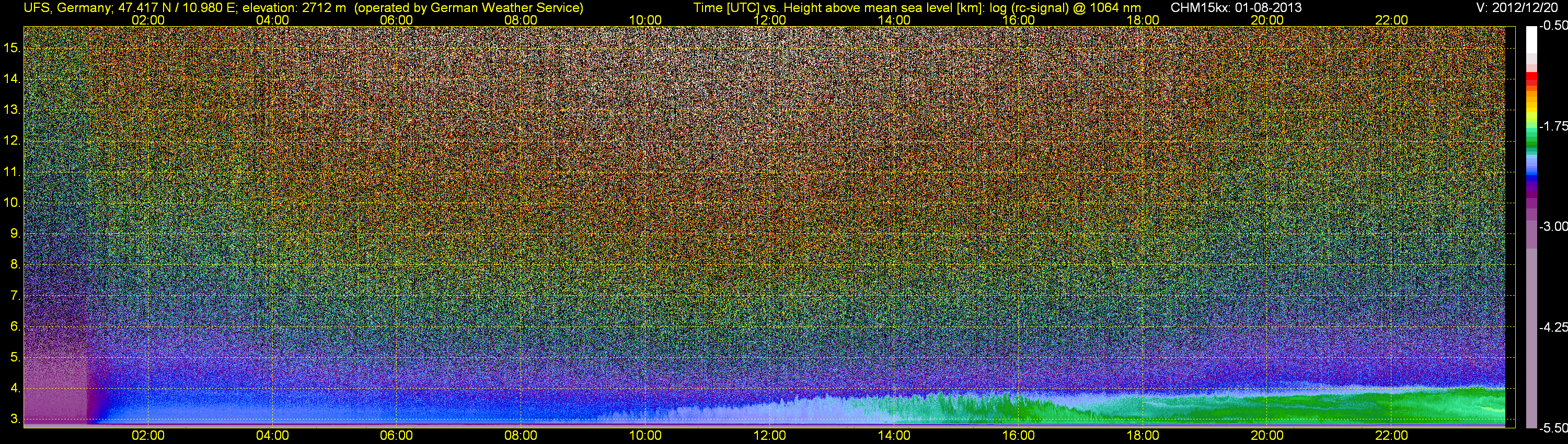
Task: Click the '15.' height axis label
Action: click(x=12, y=48)
